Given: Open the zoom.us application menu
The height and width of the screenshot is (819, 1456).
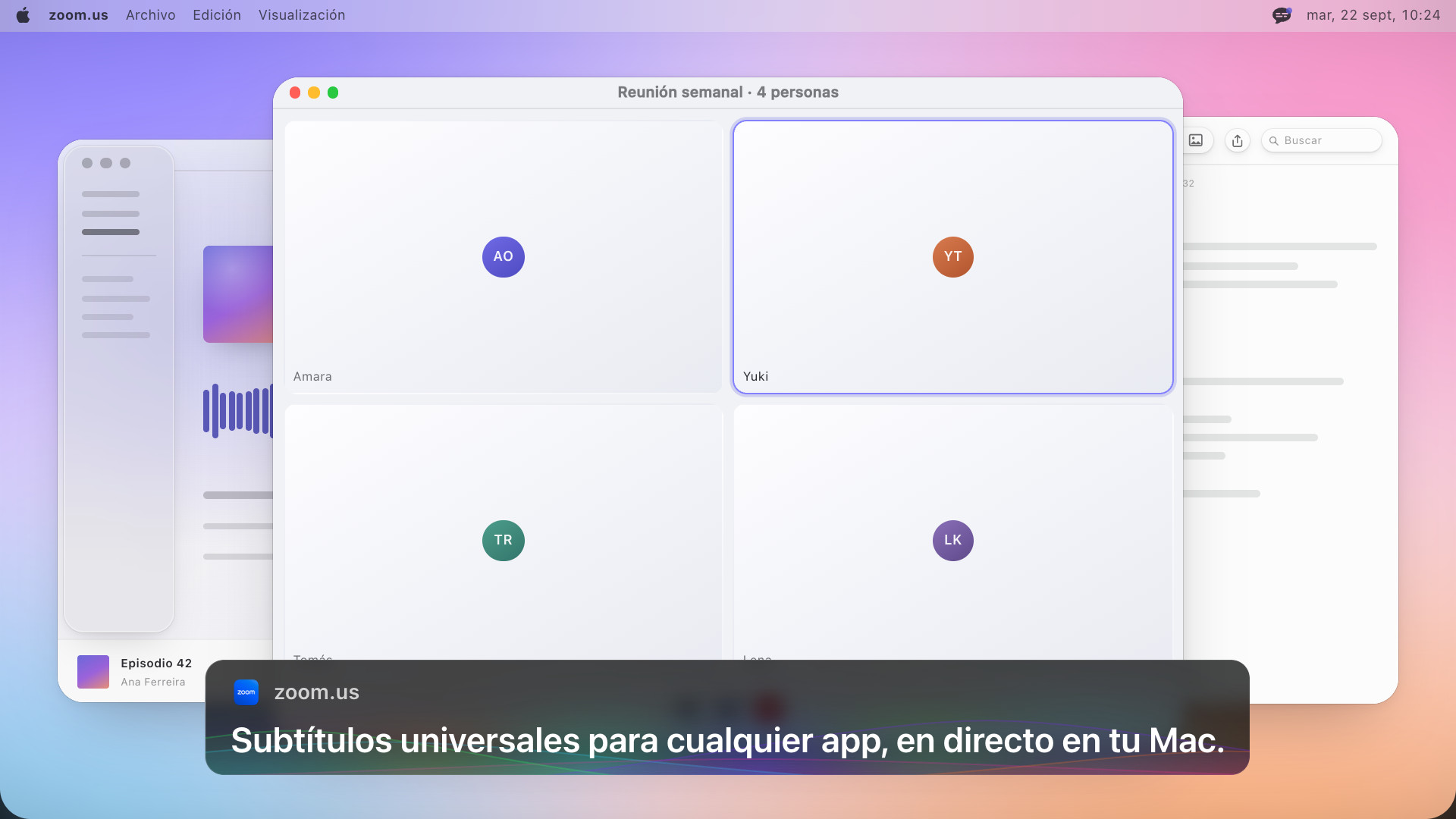Looking at the screenshot, I should pos(79,15).
